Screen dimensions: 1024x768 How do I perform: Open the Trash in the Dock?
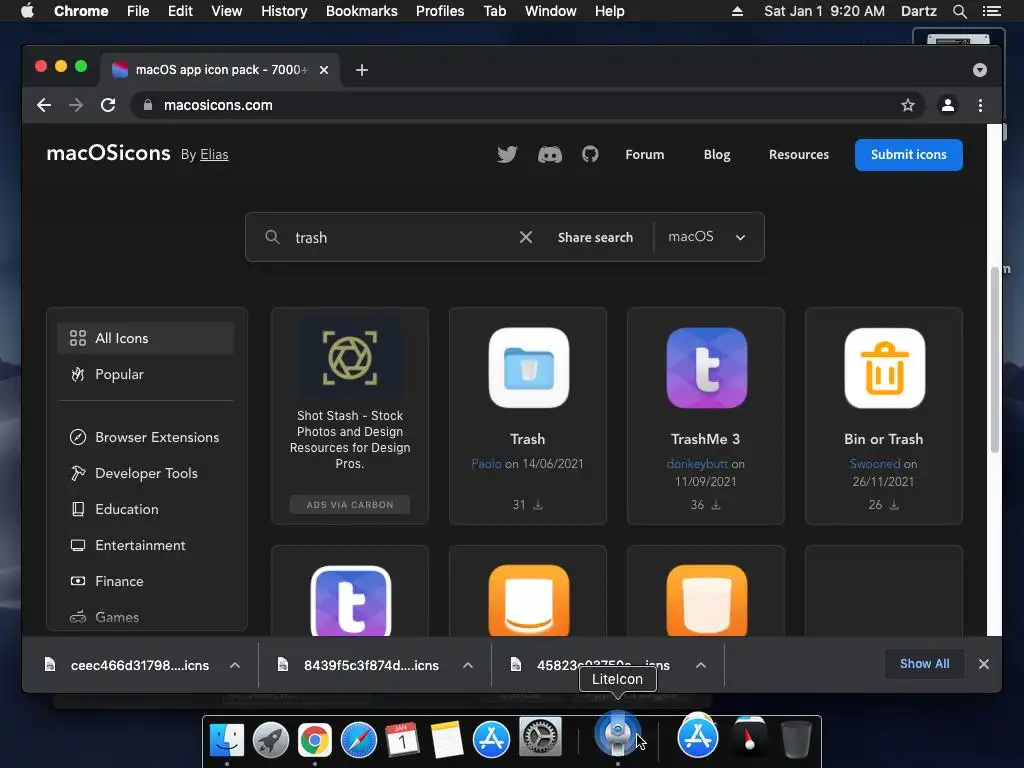coord(796,739)
